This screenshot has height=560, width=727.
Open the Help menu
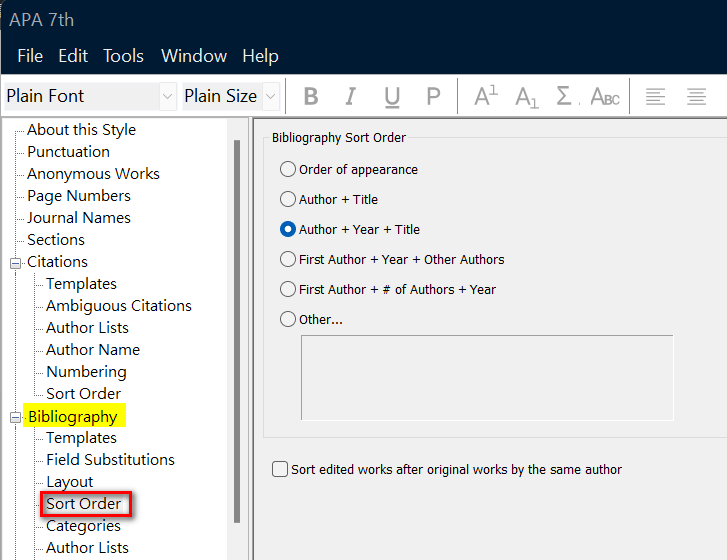pos(260,56)
